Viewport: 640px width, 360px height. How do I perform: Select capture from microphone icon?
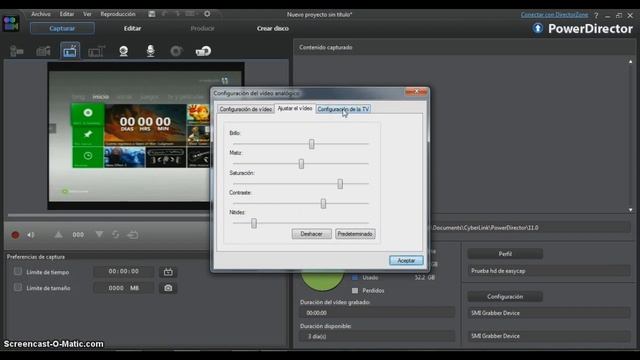pos(150,51)
